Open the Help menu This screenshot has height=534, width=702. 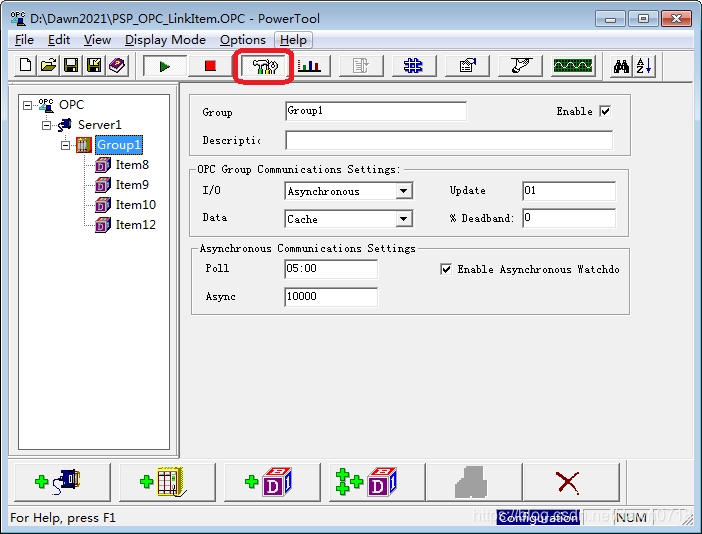(x=293, y=40)
